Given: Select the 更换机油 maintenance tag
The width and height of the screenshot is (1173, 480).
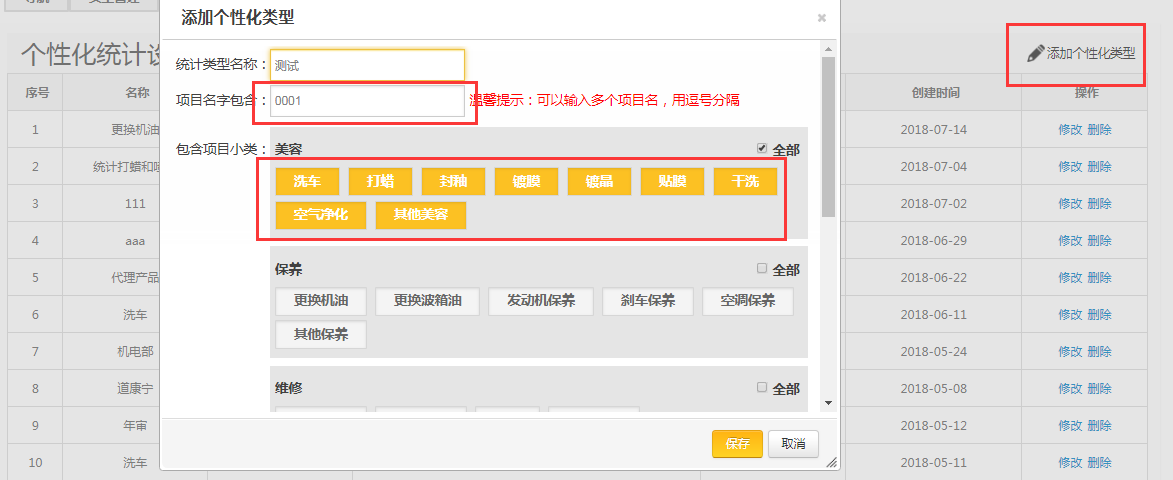Looking at the screenshot, I should 320,301.
